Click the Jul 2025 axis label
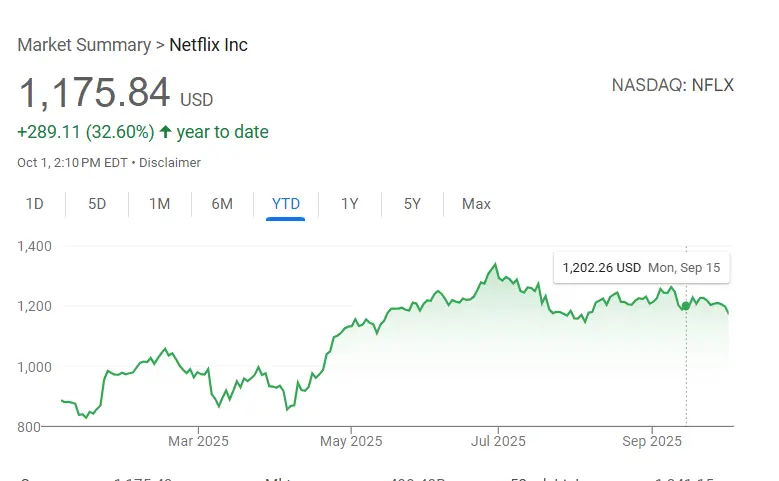779x481 pixels. pos(498,441)
